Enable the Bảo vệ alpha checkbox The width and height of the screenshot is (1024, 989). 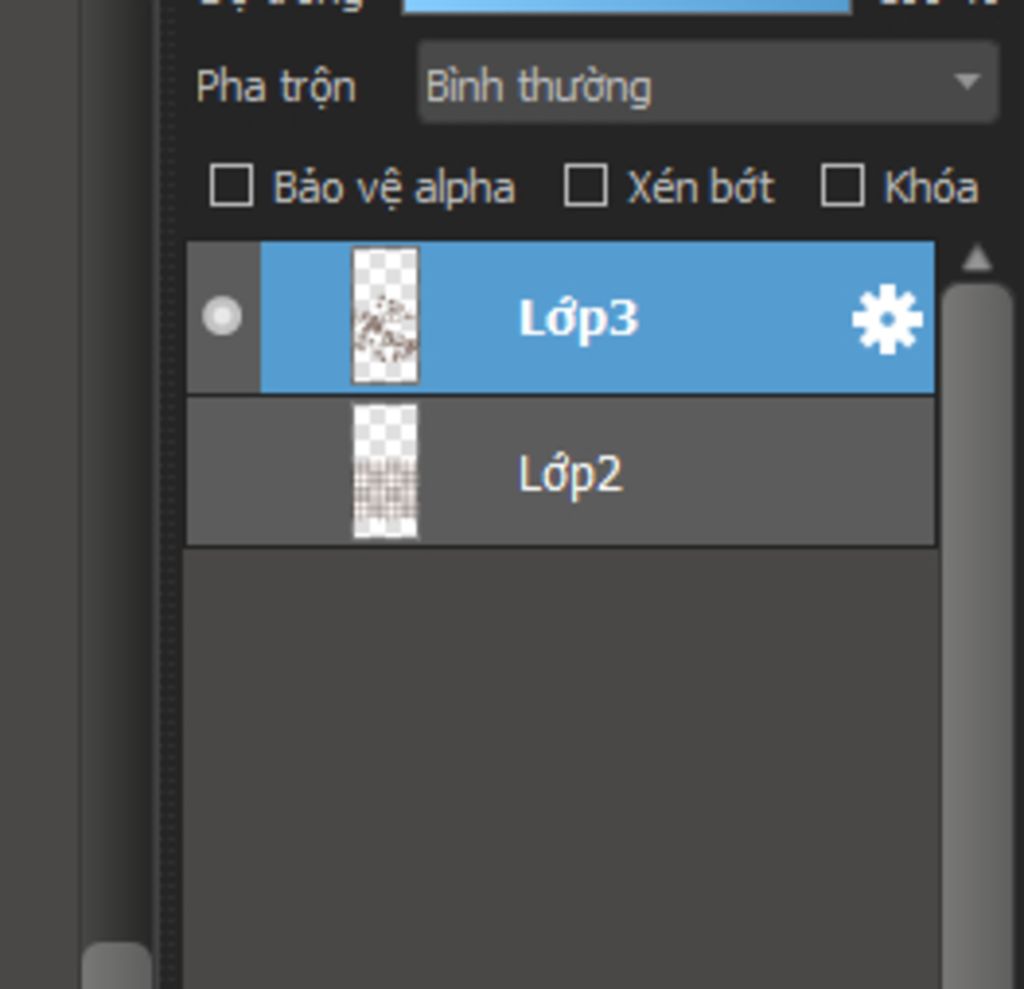pyautogui.click(x=231, y=186)
